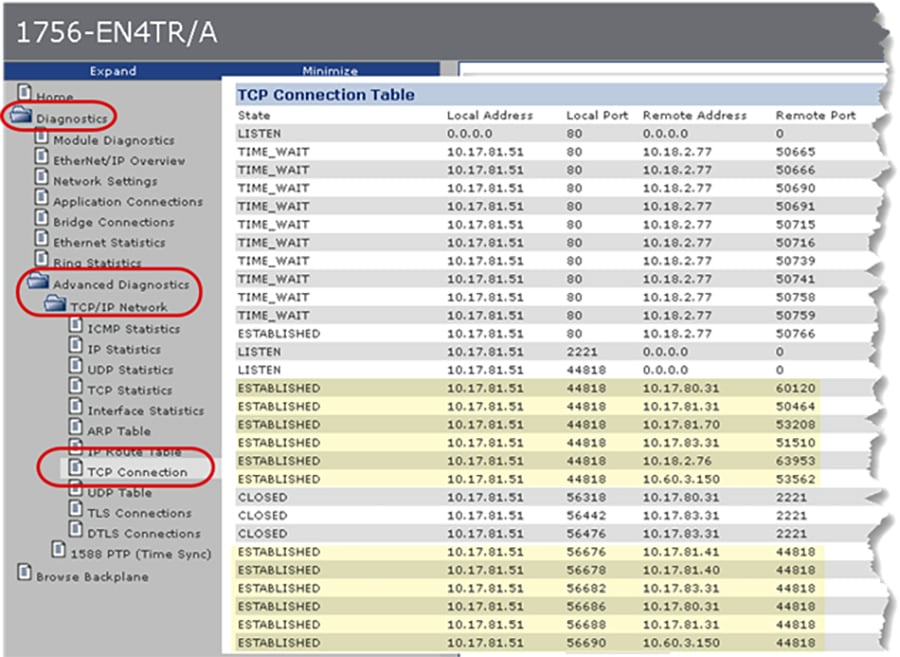Click the IP Statistics page icon

(x=76, y=345)
